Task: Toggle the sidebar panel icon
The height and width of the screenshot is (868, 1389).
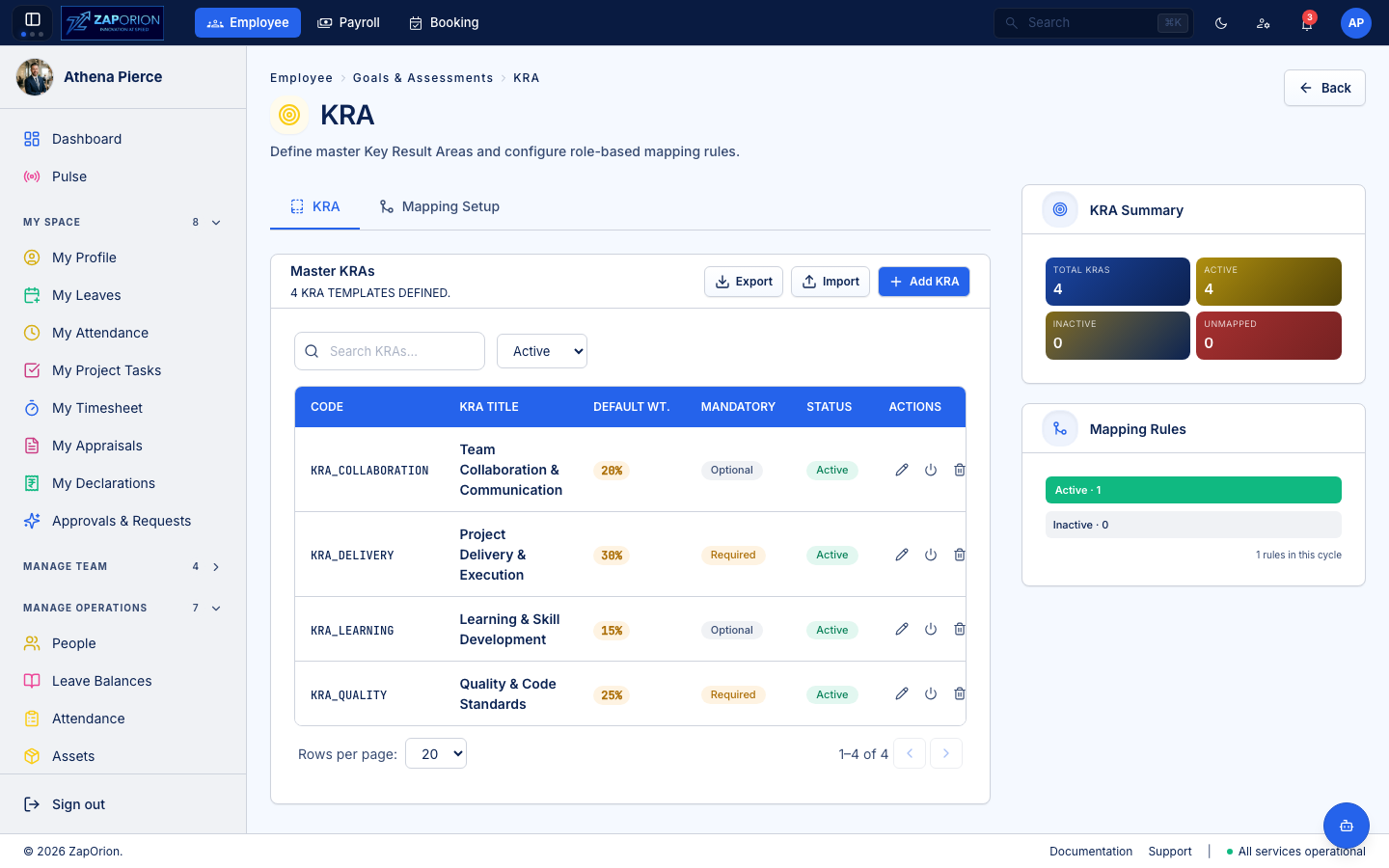Action: pos(32,22)
